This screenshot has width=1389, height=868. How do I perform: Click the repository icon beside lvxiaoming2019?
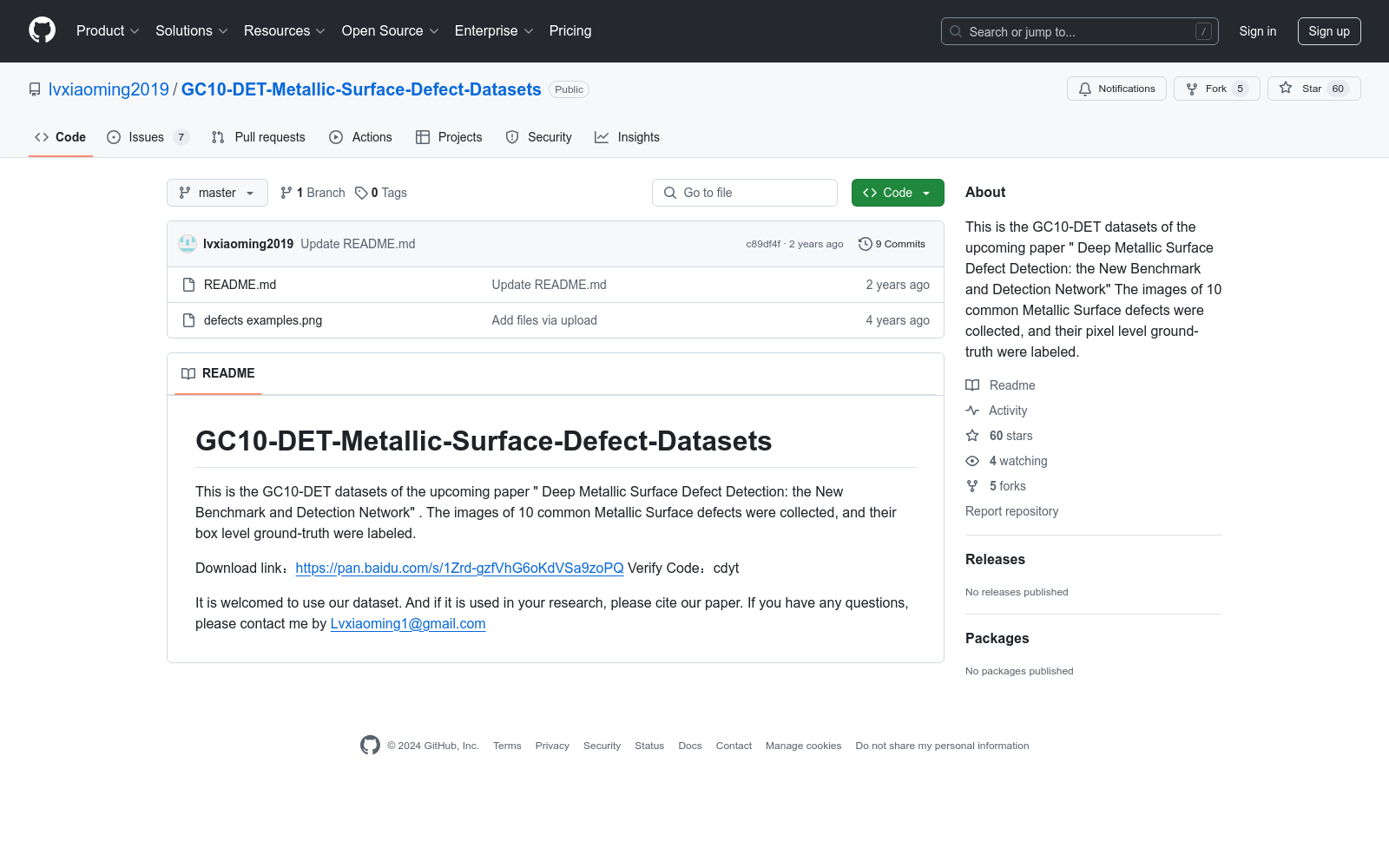35,89
